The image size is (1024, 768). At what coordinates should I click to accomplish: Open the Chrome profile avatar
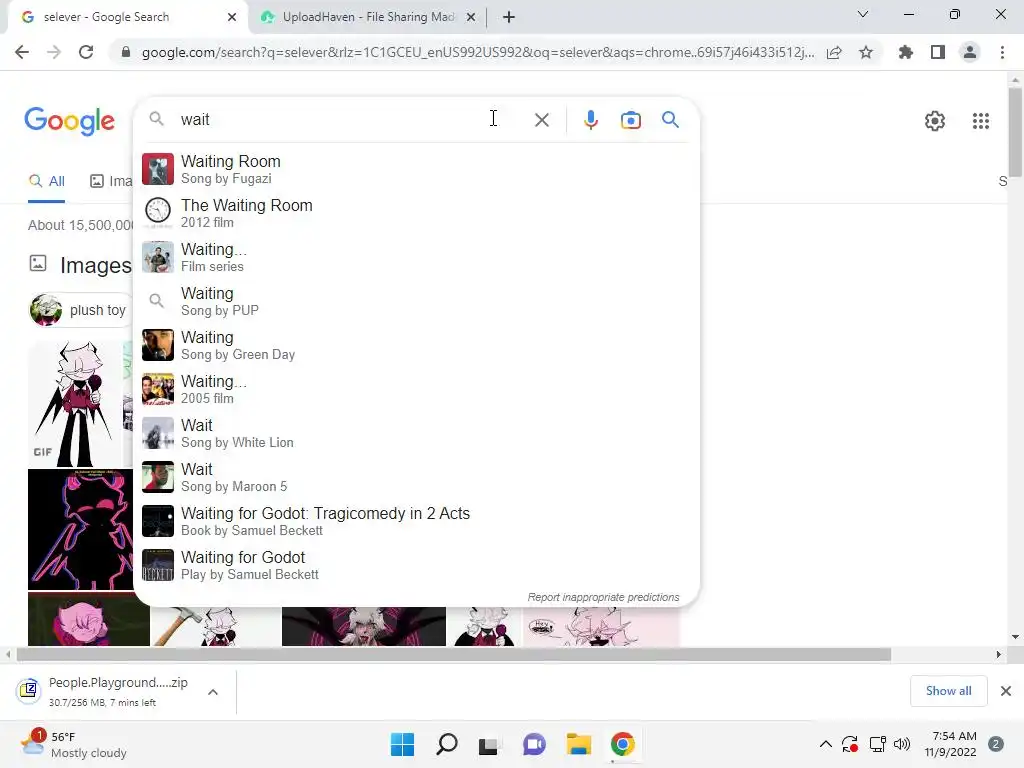[x=970, y=52]
